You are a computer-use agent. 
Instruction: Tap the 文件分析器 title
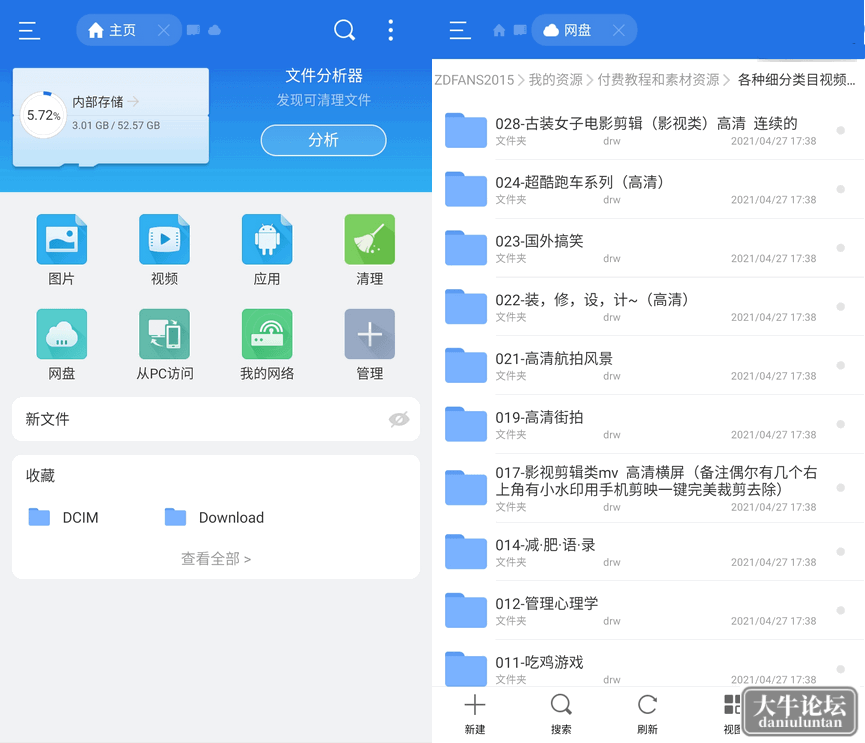[x=324, y=76]
